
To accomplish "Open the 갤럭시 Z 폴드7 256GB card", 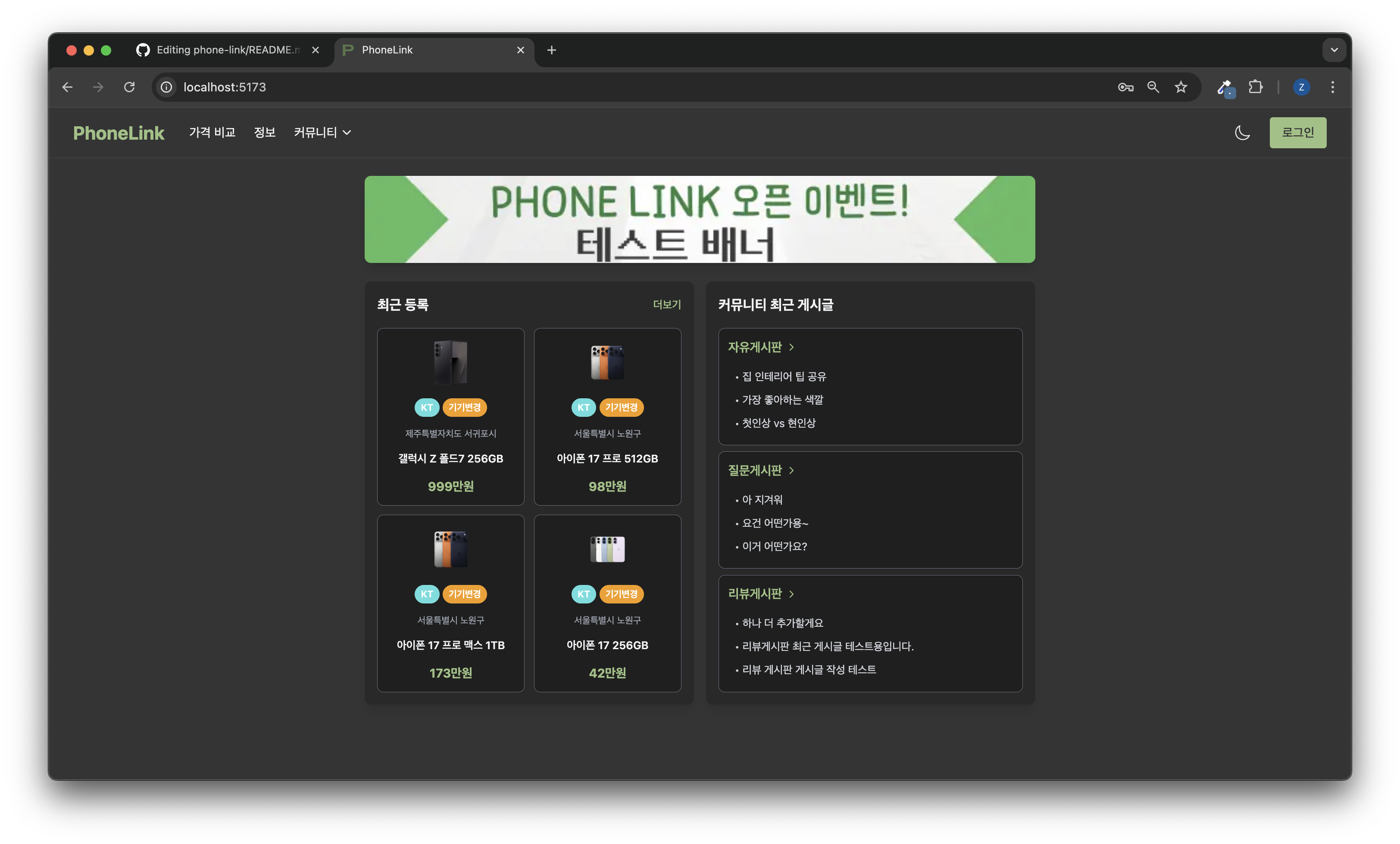I will coord(450,416).
